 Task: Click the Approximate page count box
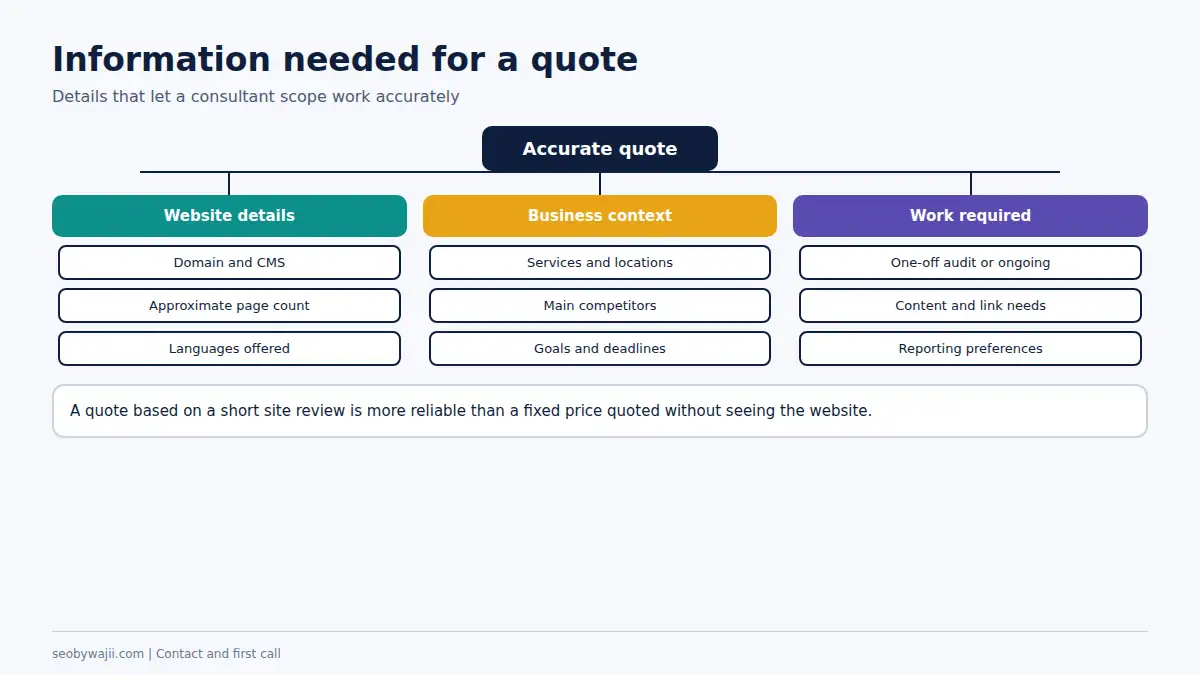point(229,306)
